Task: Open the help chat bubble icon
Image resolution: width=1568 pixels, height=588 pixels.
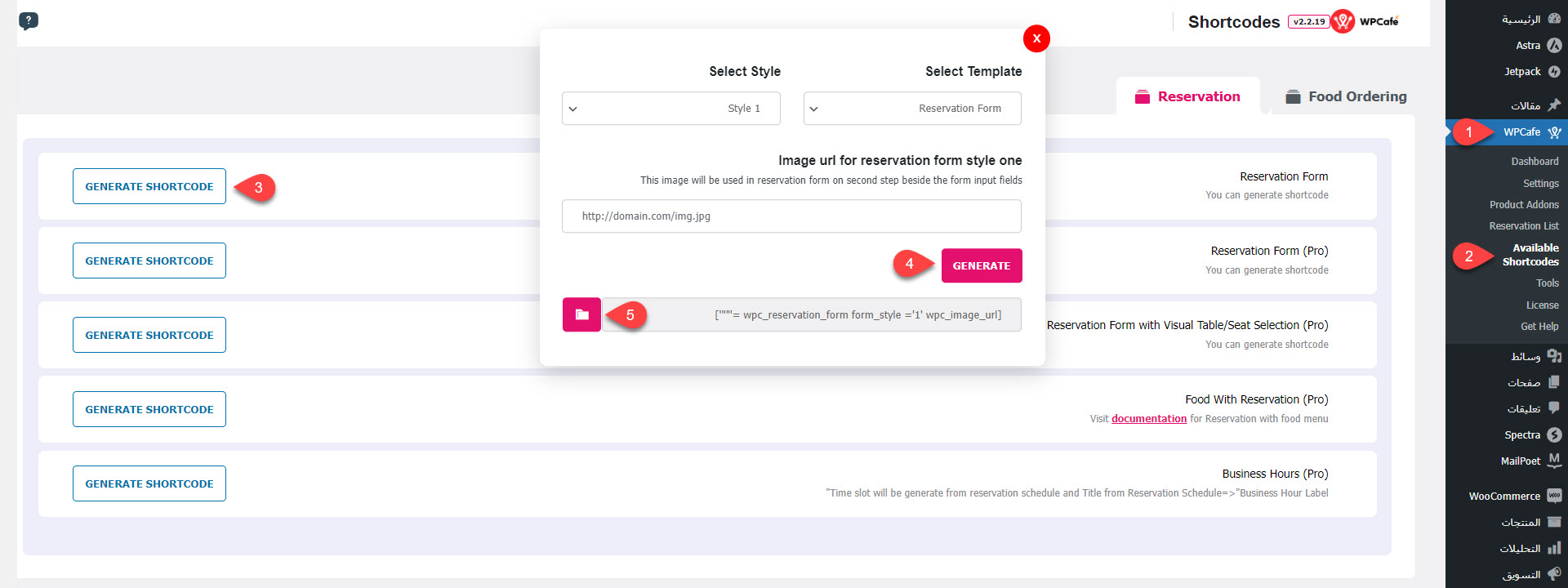Action: click(29, 21)
